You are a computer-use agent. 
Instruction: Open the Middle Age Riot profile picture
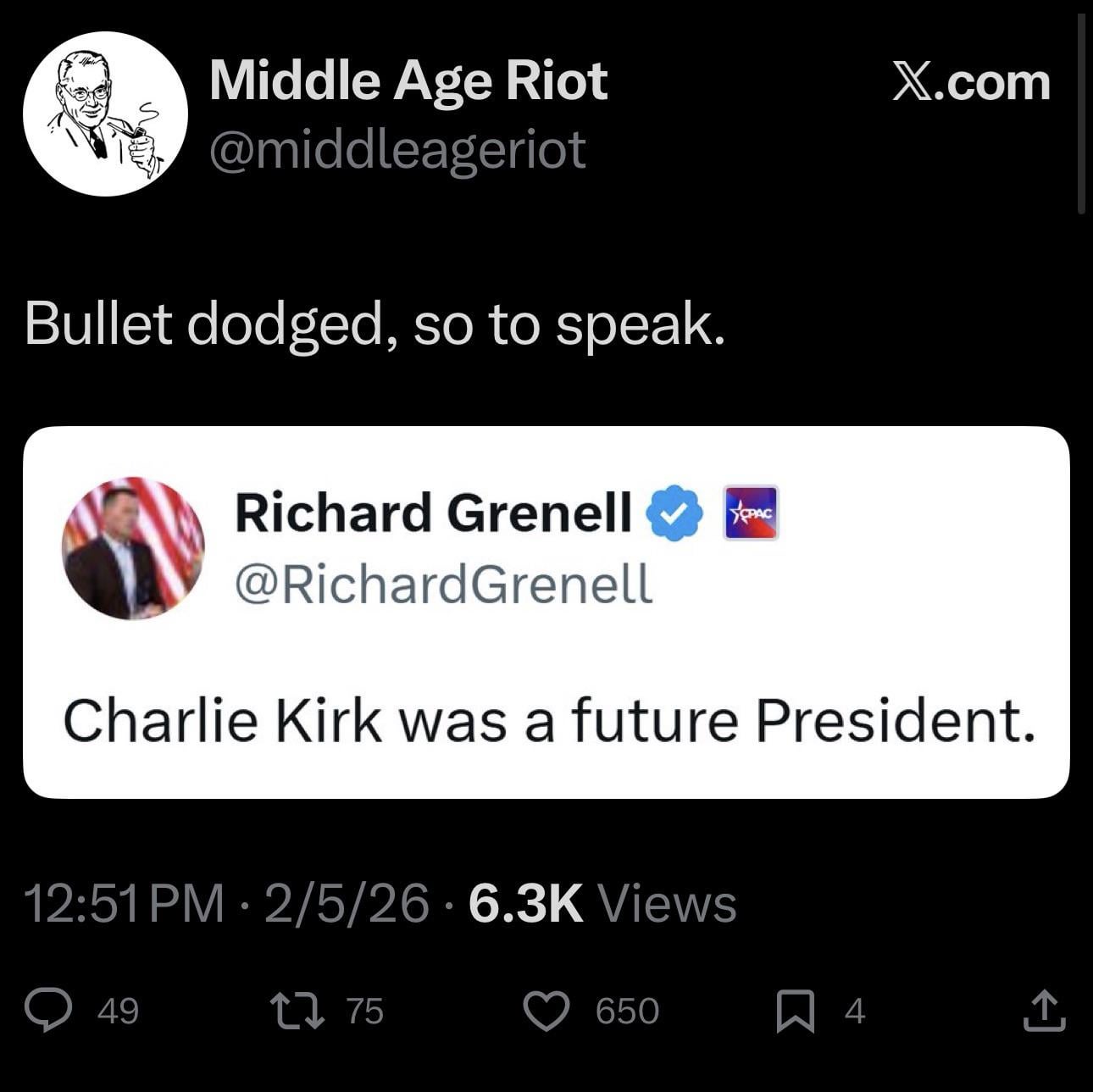point(105,114)
